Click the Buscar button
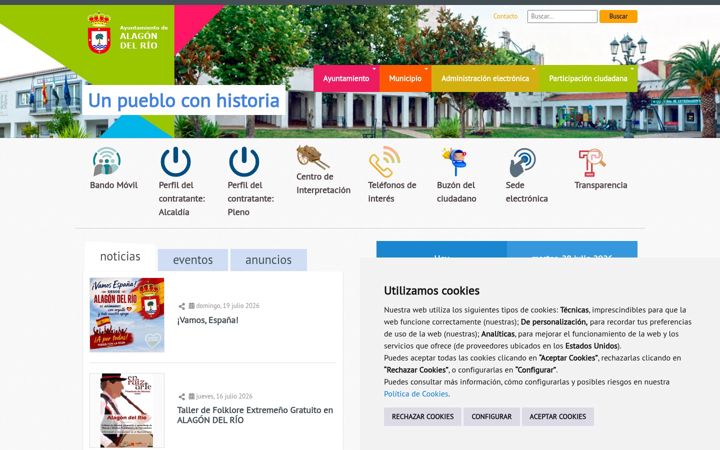This screenshot has height=450, width=720. pyautogui.click(x=618, y=17)
